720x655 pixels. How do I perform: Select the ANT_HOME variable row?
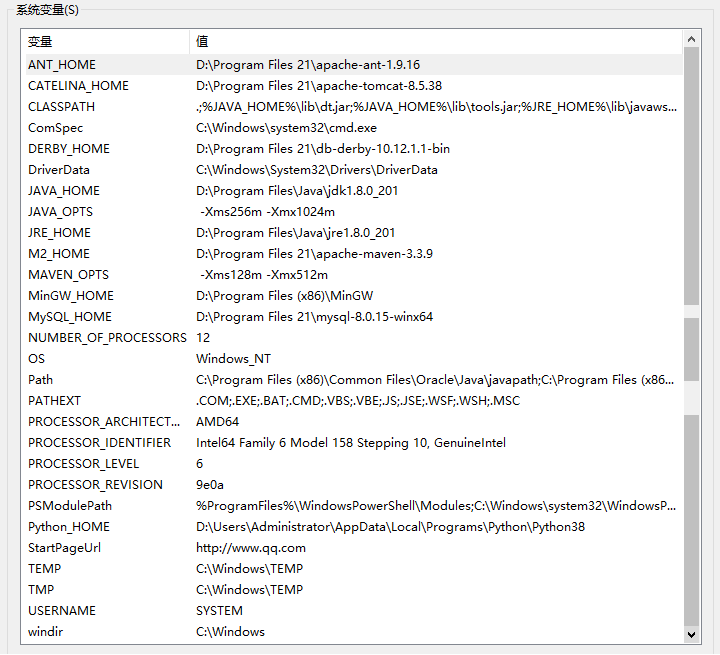[354, 65]
